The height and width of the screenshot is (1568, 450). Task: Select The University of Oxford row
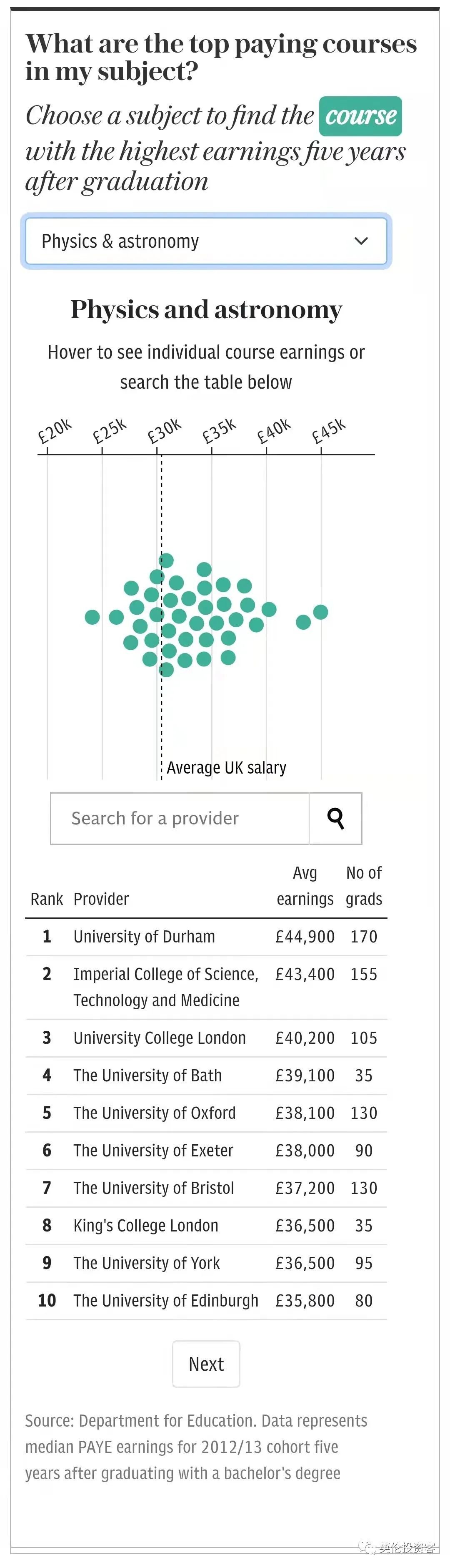pyautogui.click(x=155, y=1113)
